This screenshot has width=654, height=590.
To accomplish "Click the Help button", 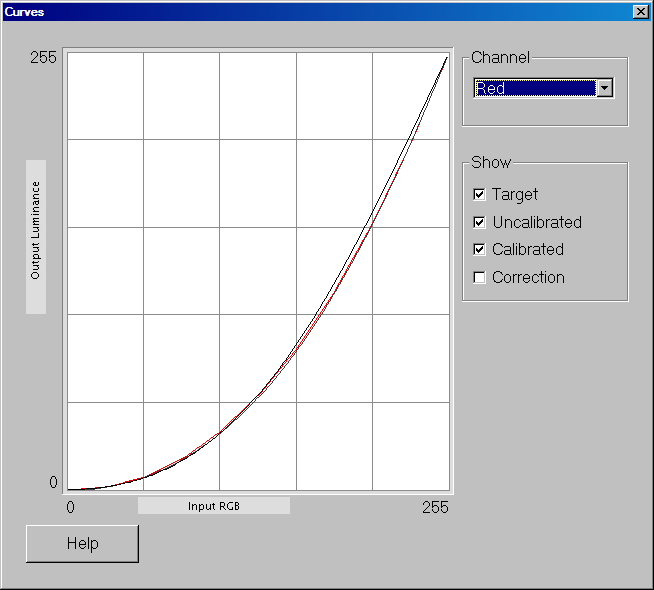I will pyautogui.click(x=82, y=544).
